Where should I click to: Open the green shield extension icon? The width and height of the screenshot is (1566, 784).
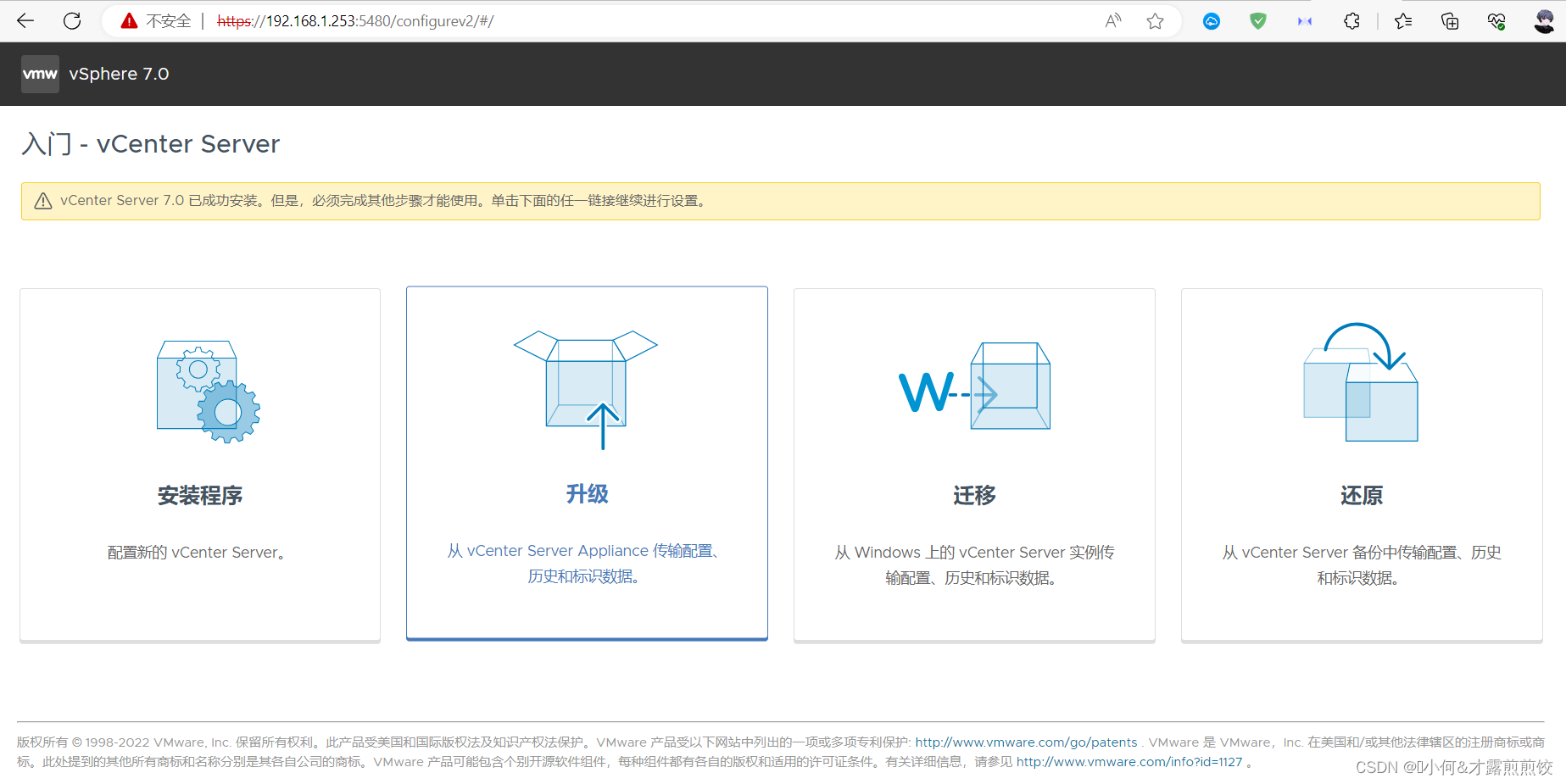tap(1258, 21)
